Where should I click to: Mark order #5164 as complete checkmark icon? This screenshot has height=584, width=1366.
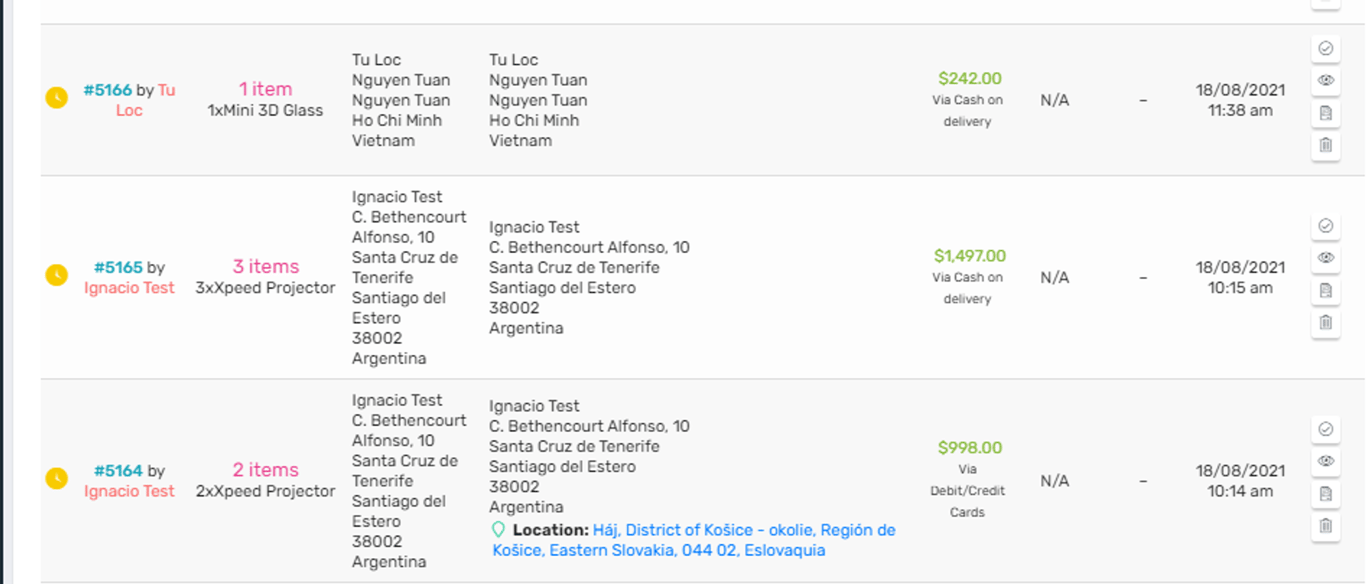click(x=1326, y=429)
